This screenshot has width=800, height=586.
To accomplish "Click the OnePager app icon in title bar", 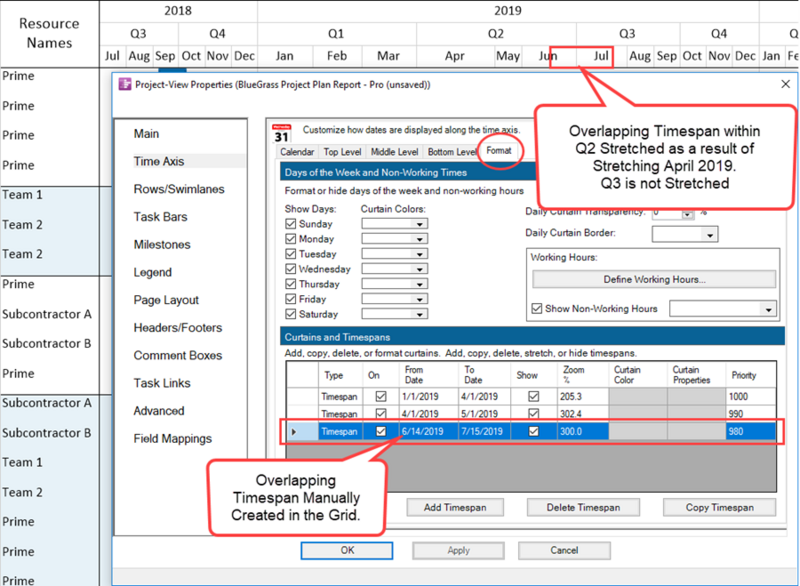I will point(125,84).
